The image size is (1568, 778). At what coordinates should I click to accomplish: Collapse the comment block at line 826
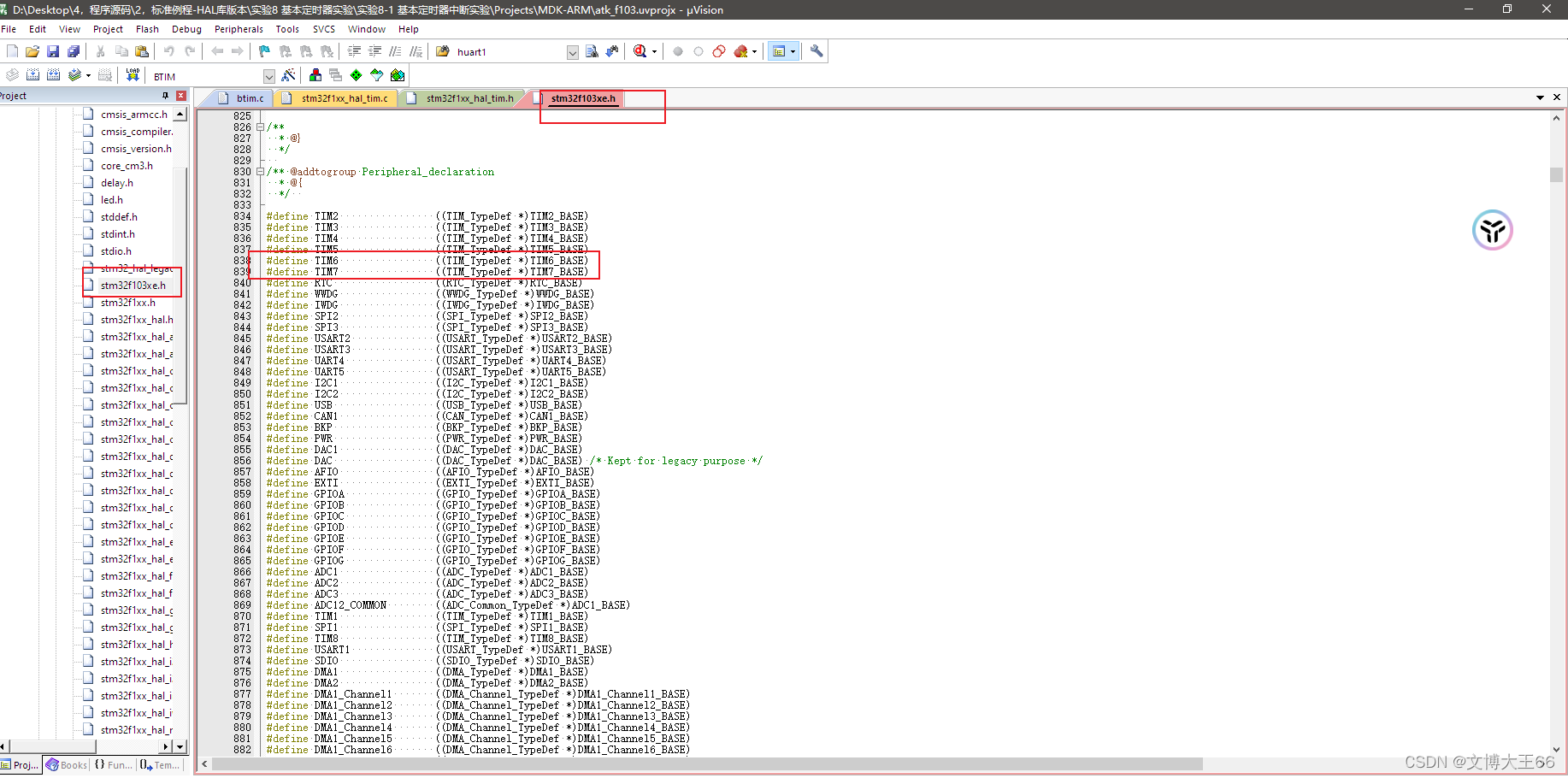[x=260, y=127]
